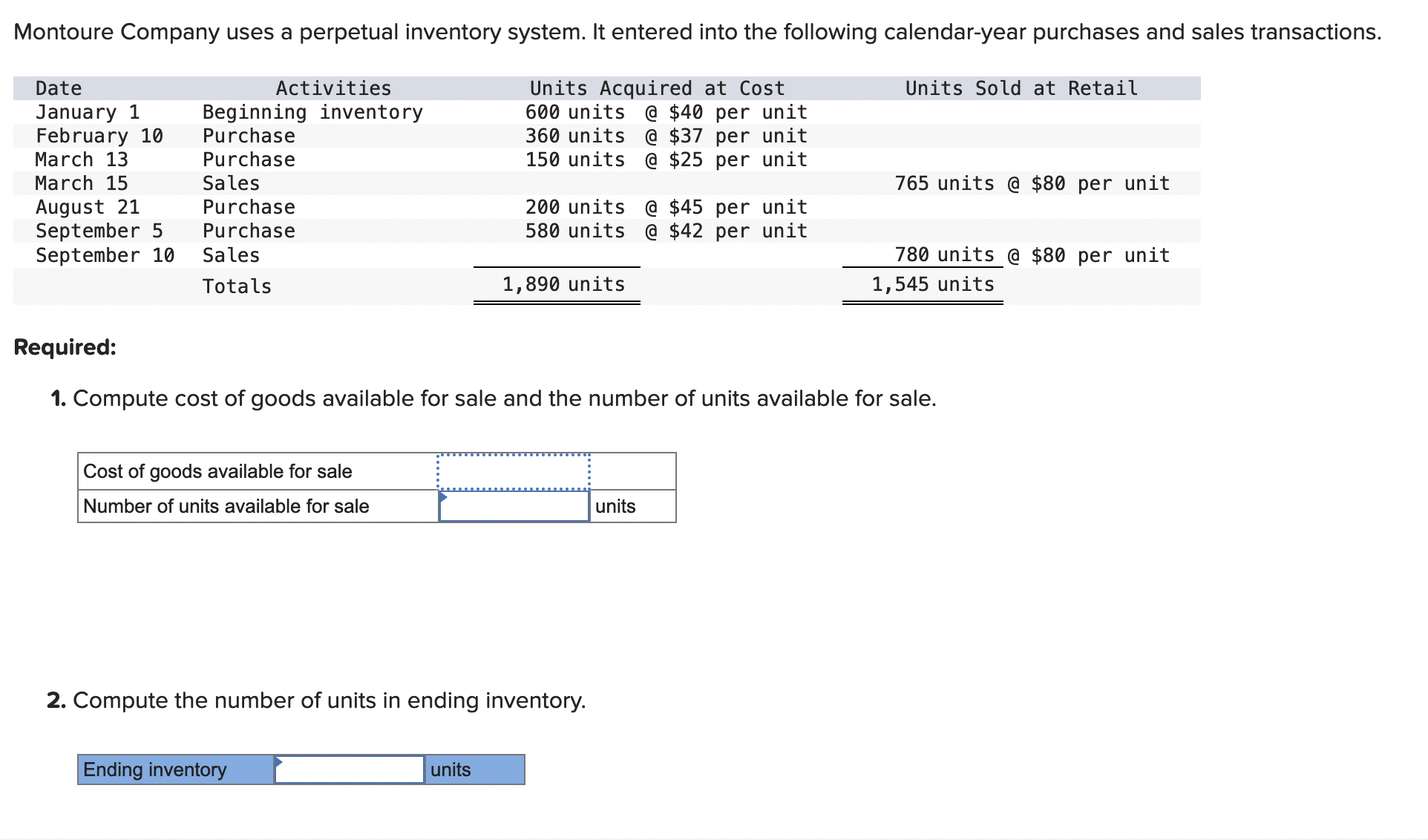Screen dimensions: 1428x840
Task: Click the blue triangle marker on Ending inventory field
Action: (278, 761)
